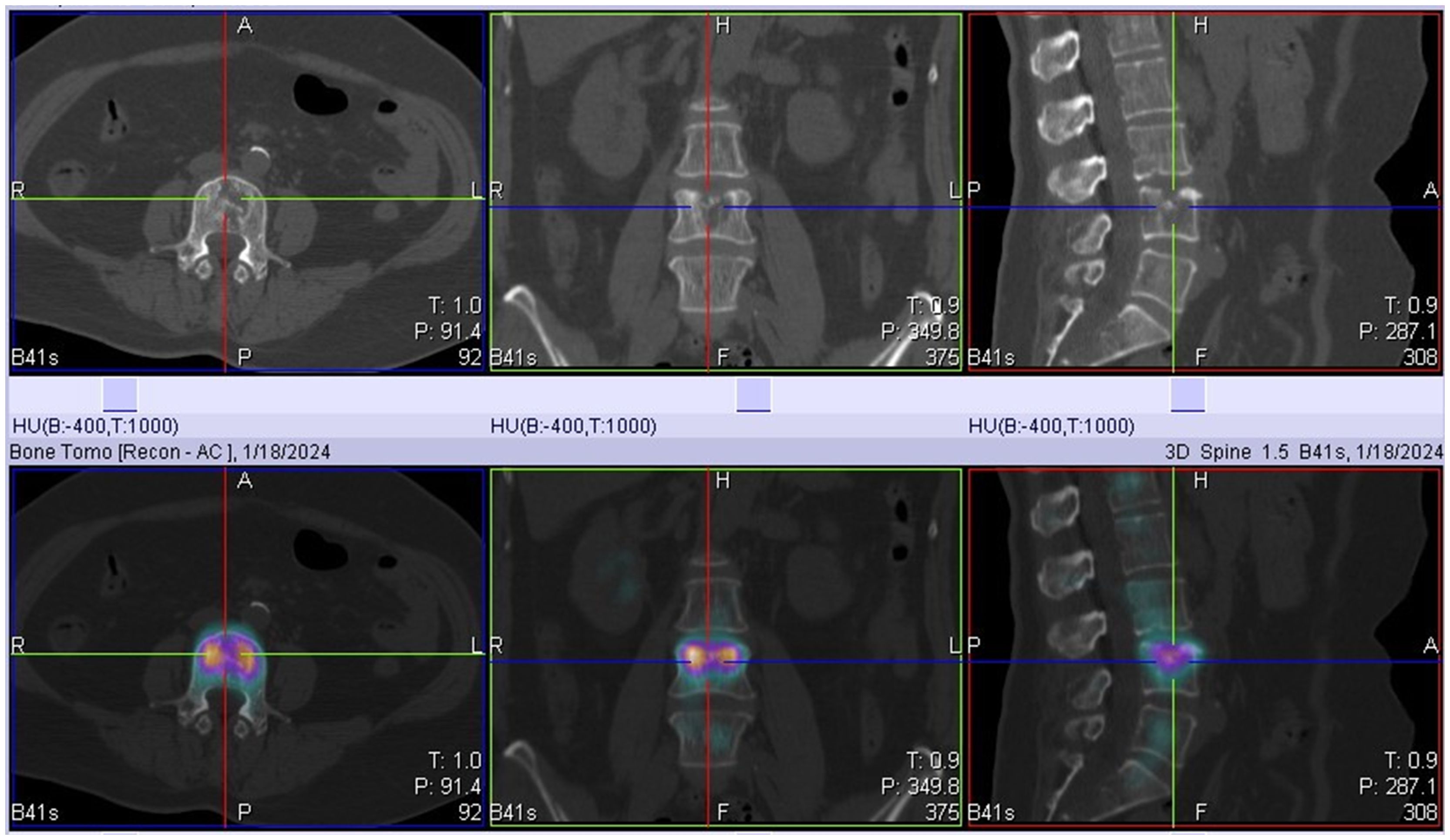Click slice number '308' in the top sagittal CT view
The height and width of the screenshot is (840, 1450).
pyautogui.click(x=1420, y=357)
